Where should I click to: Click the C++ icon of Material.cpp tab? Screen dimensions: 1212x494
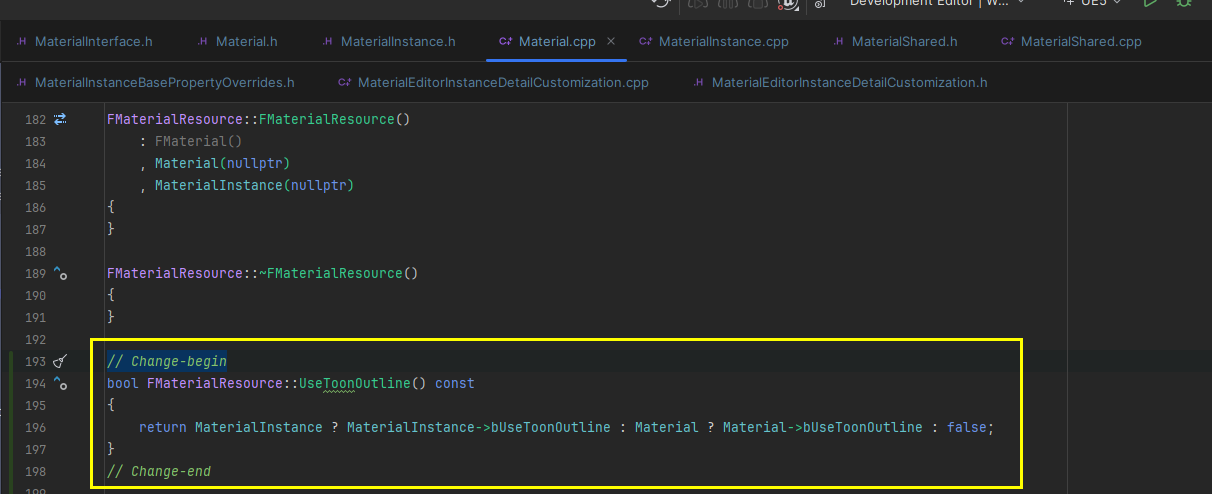point(506,42)
